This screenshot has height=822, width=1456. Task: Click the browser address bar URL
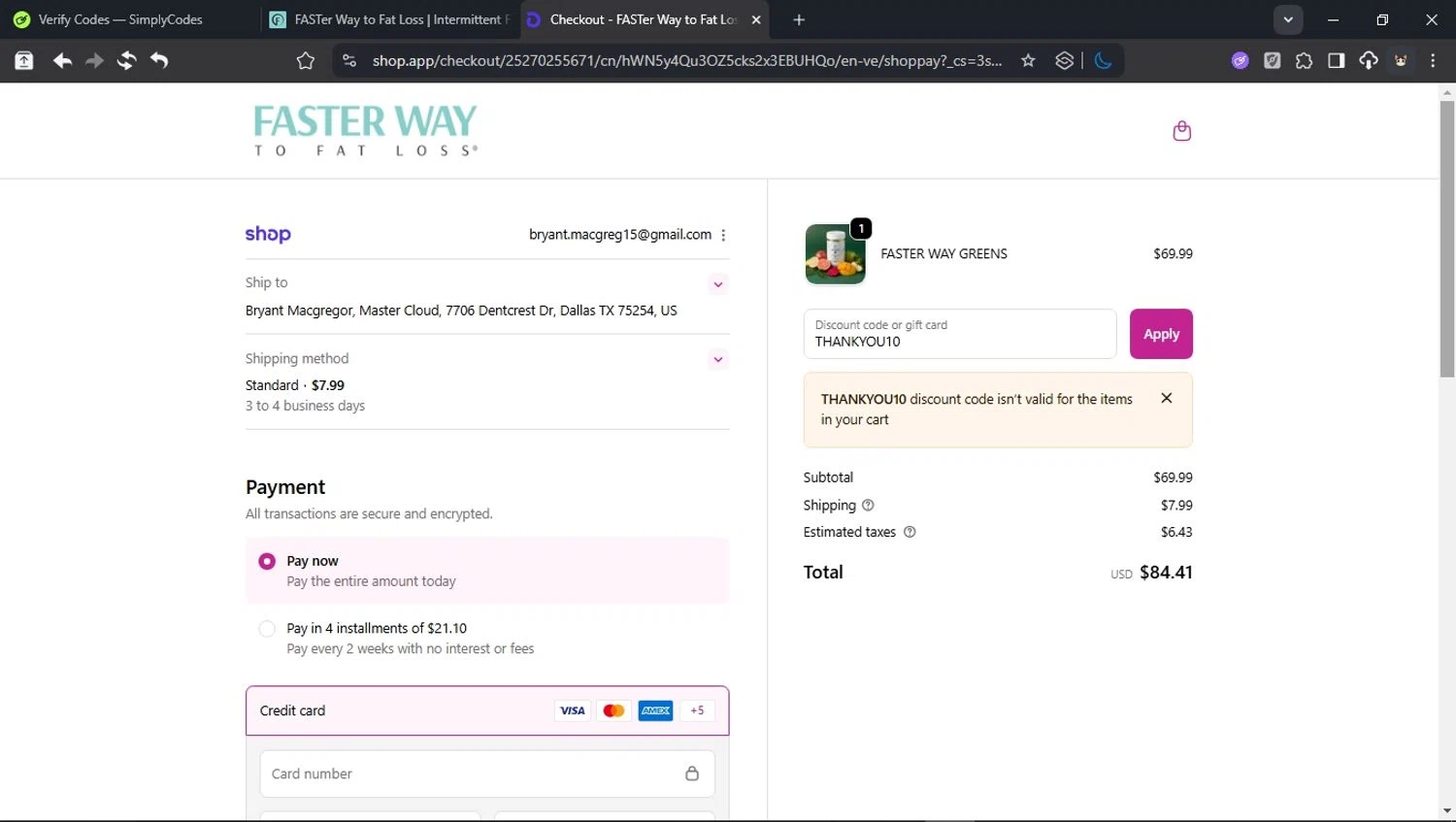click(686, 61)
